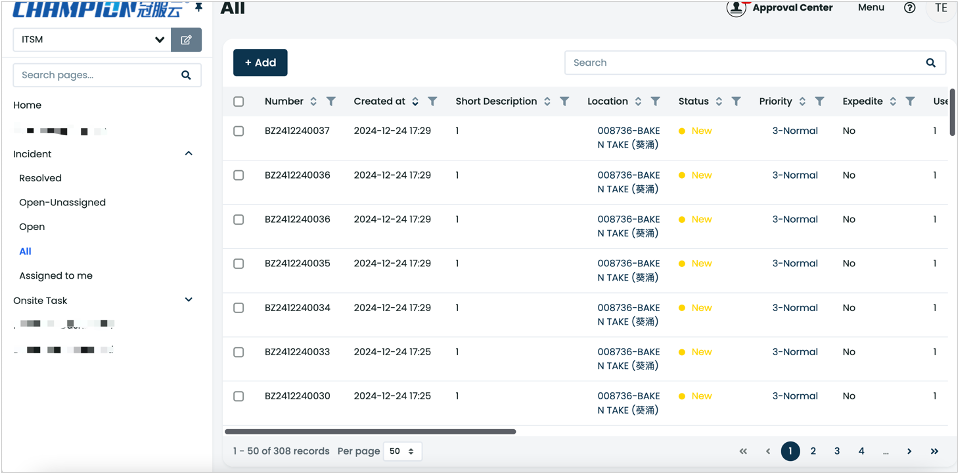The width and height of the screenshot is (958, 474).
Task: Click New status in row BZ2412240034
Action: coord(701,308)
